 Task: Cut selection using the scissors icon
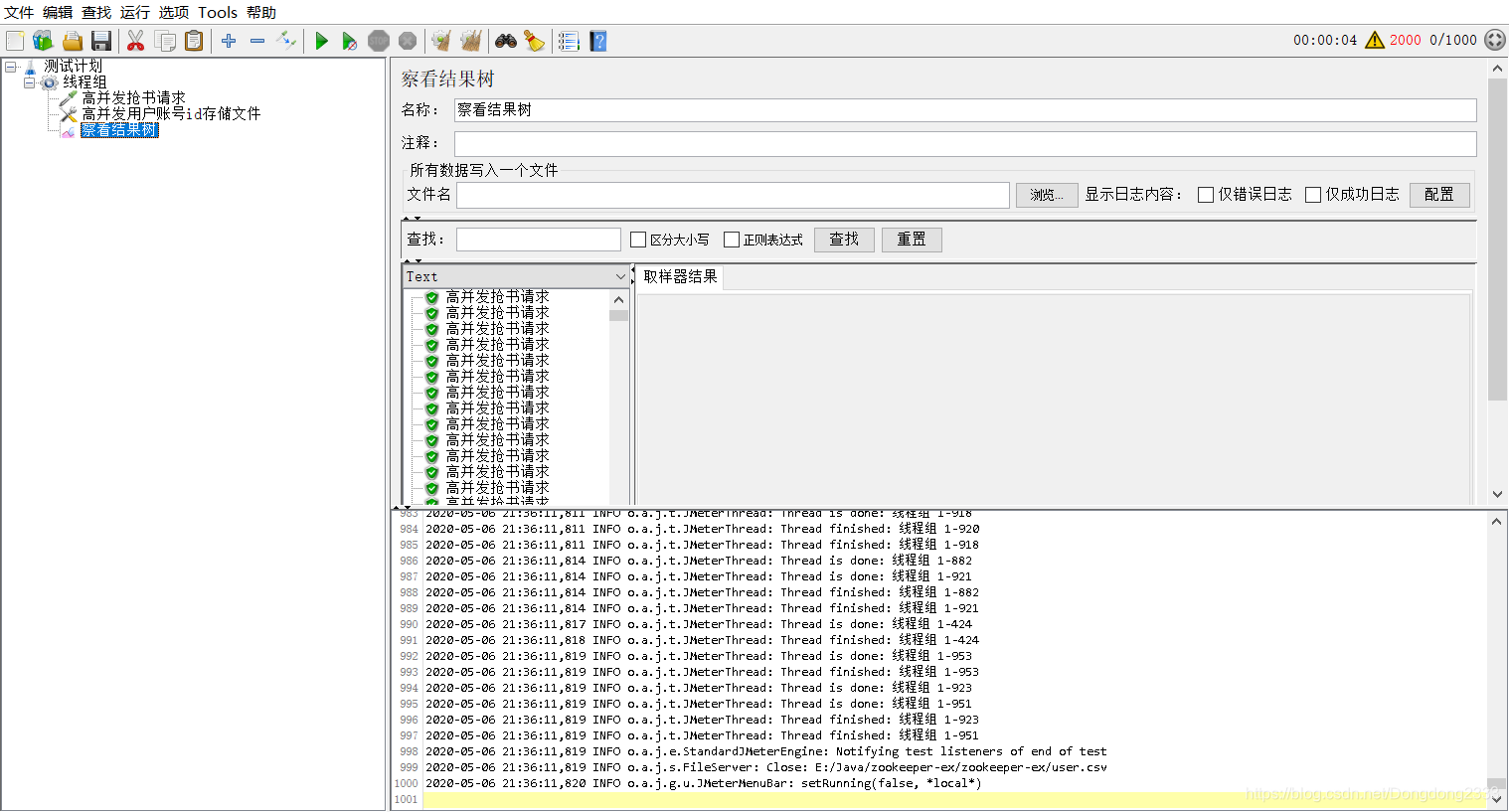tap(136, 41)
